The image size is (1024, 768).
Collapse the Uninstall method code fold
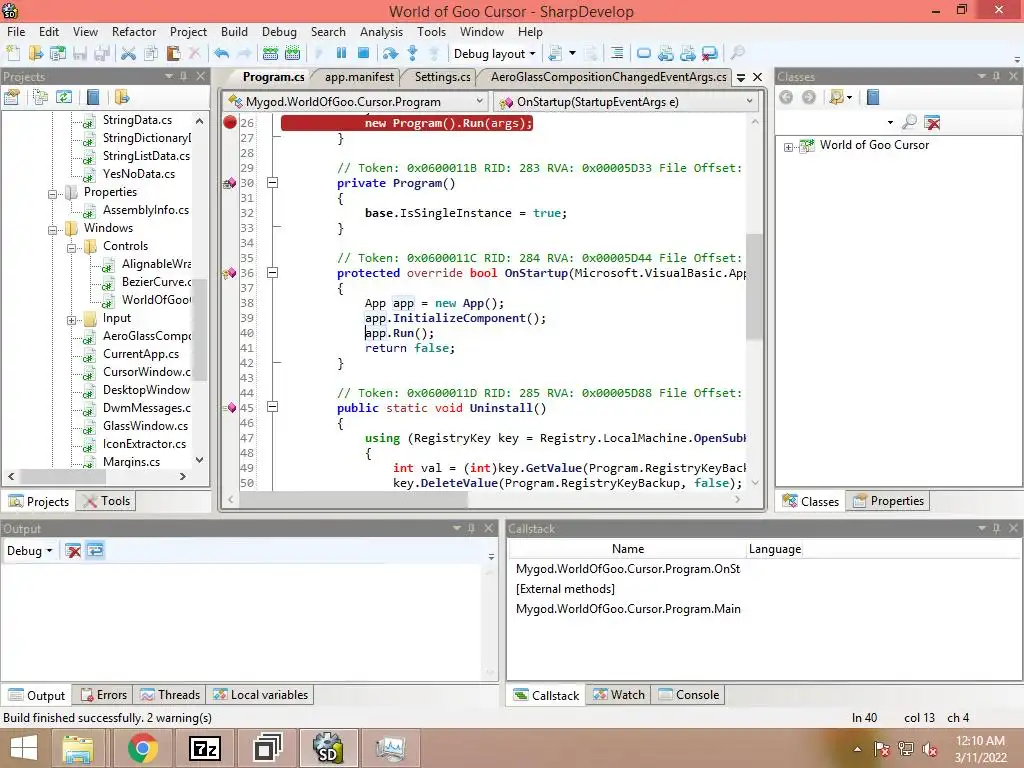coord(273,408)
